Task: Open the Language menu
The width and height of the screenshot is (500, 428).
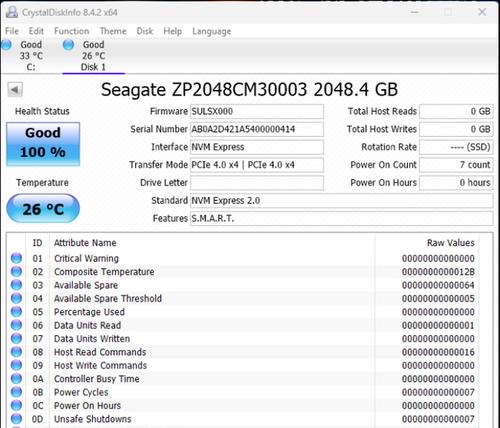Action: coord(212,31)
